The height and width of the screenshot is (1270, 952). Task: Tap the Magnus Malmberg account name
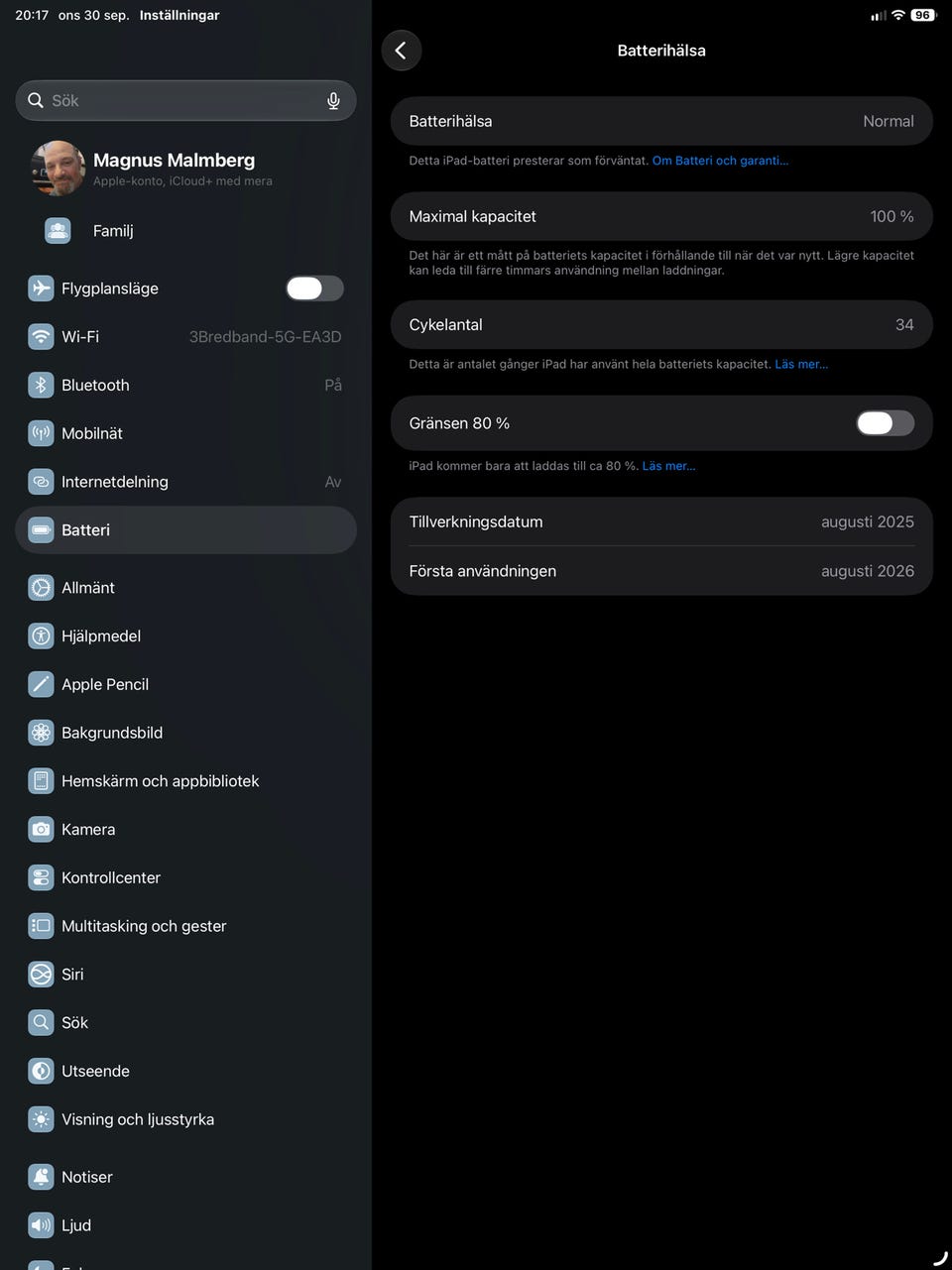[174, 160]
